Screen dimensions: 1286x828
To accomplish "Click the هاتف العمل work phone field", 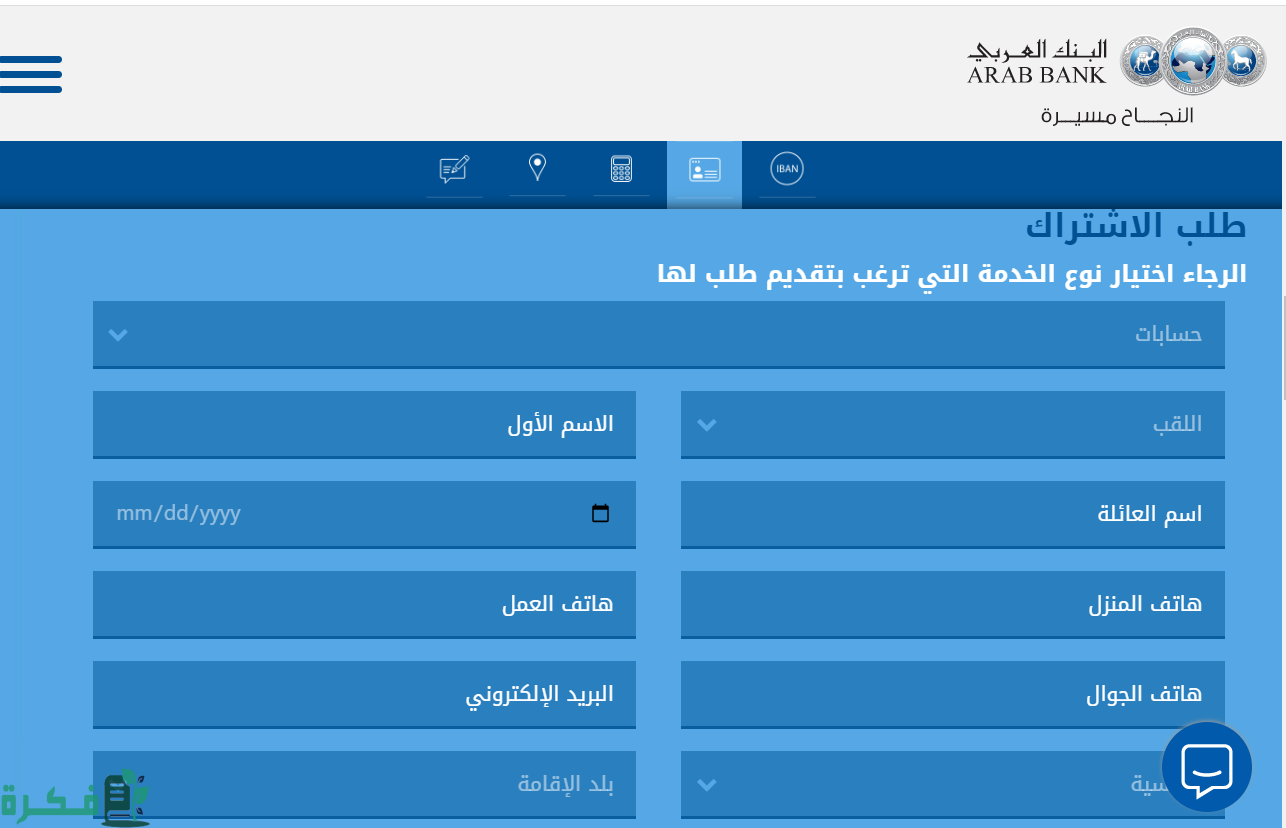I will 364,604.
